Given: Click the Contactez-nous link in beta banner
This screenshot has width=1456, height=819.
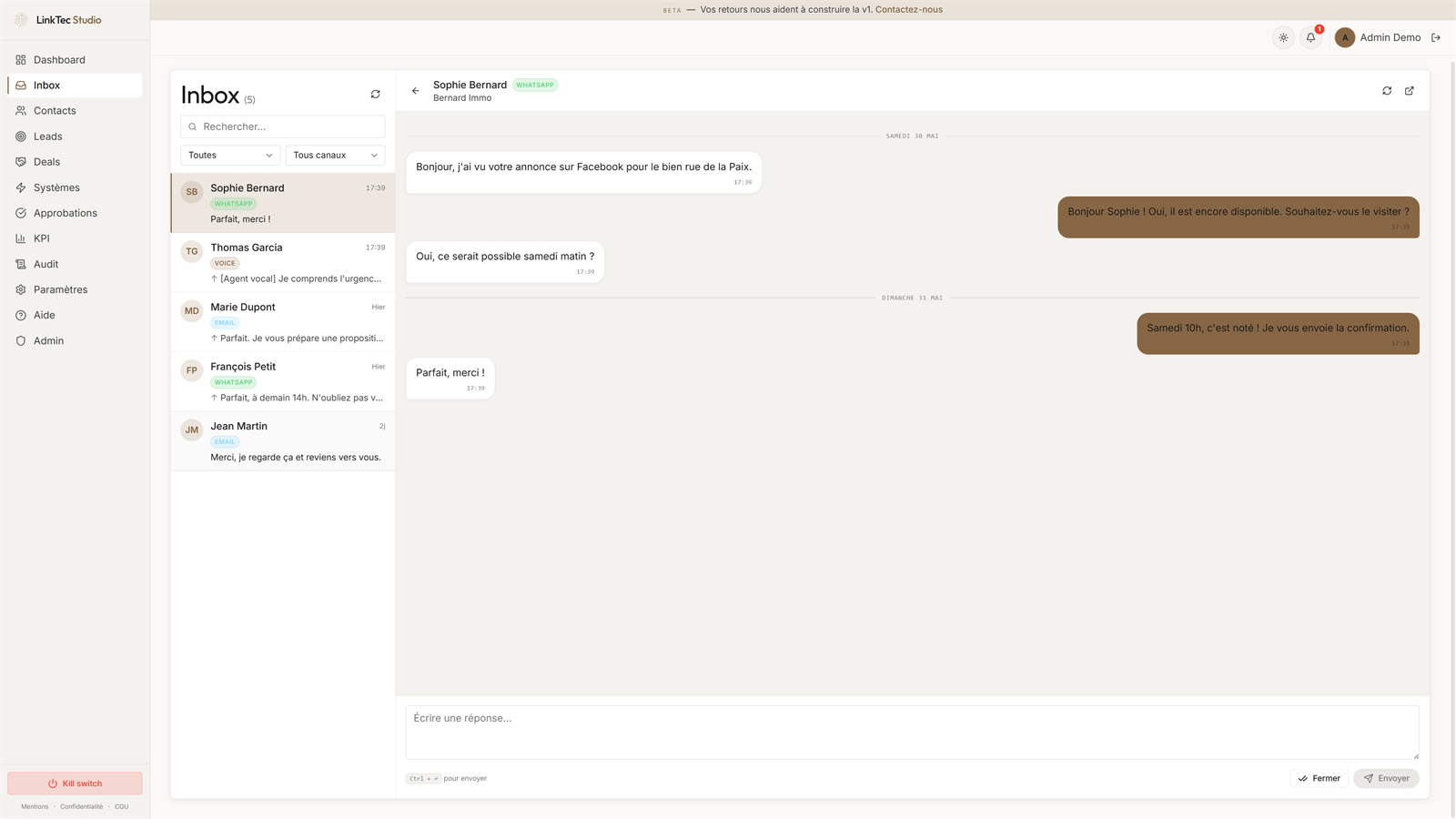Looking at the screenshot, I should (x=909, y=10).
